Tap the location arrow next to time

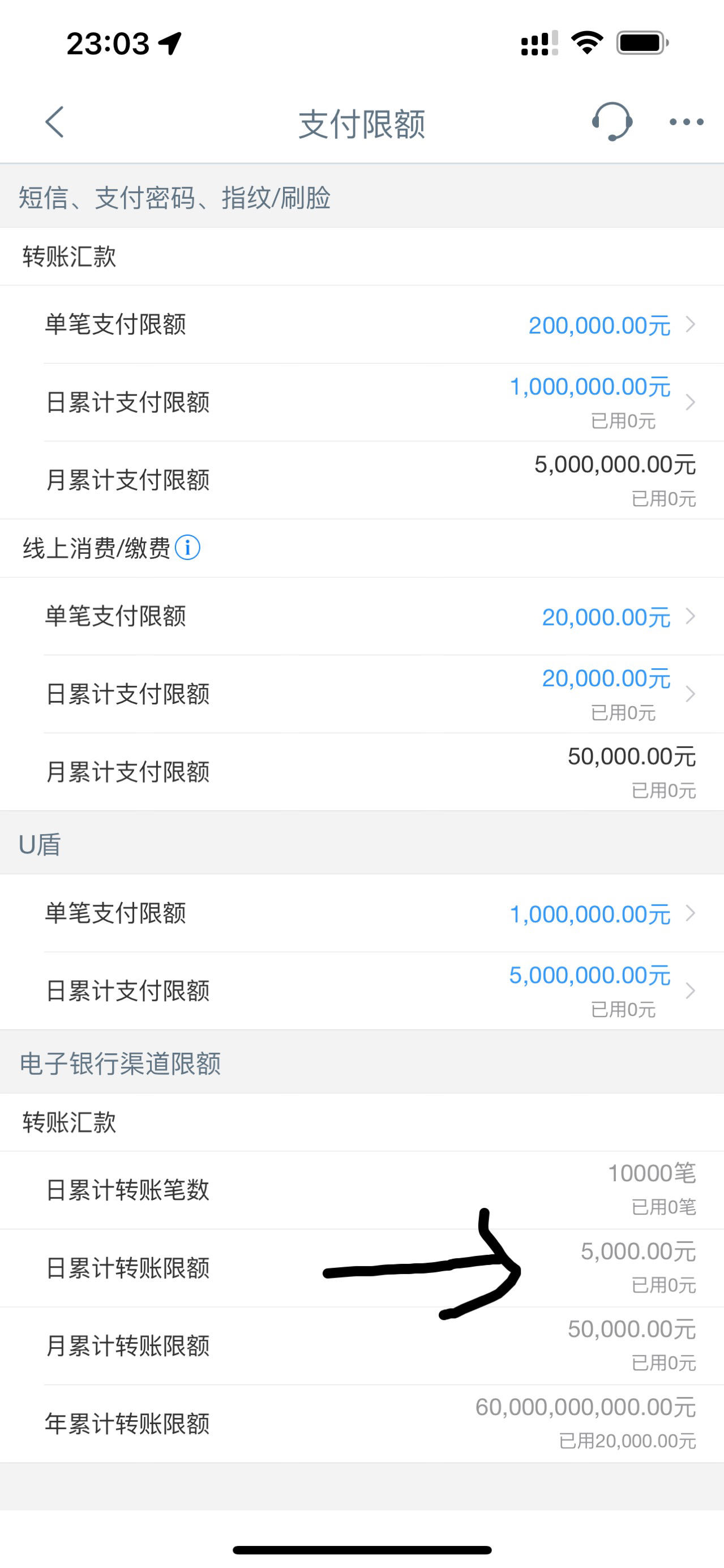pos(170,43)
